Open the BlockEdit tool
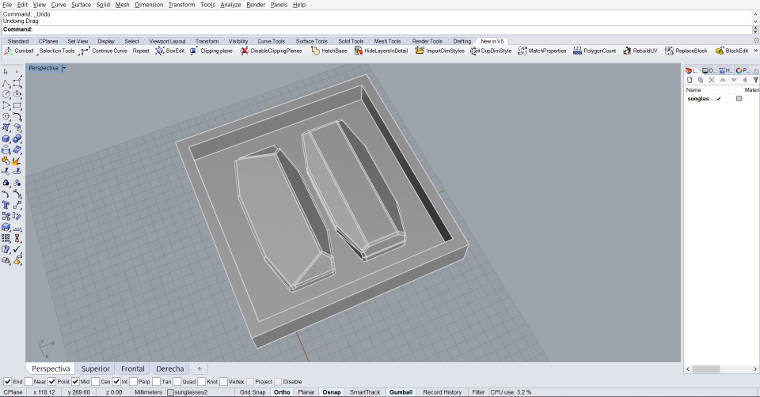760x397 pixels. (x=731, y=51)
